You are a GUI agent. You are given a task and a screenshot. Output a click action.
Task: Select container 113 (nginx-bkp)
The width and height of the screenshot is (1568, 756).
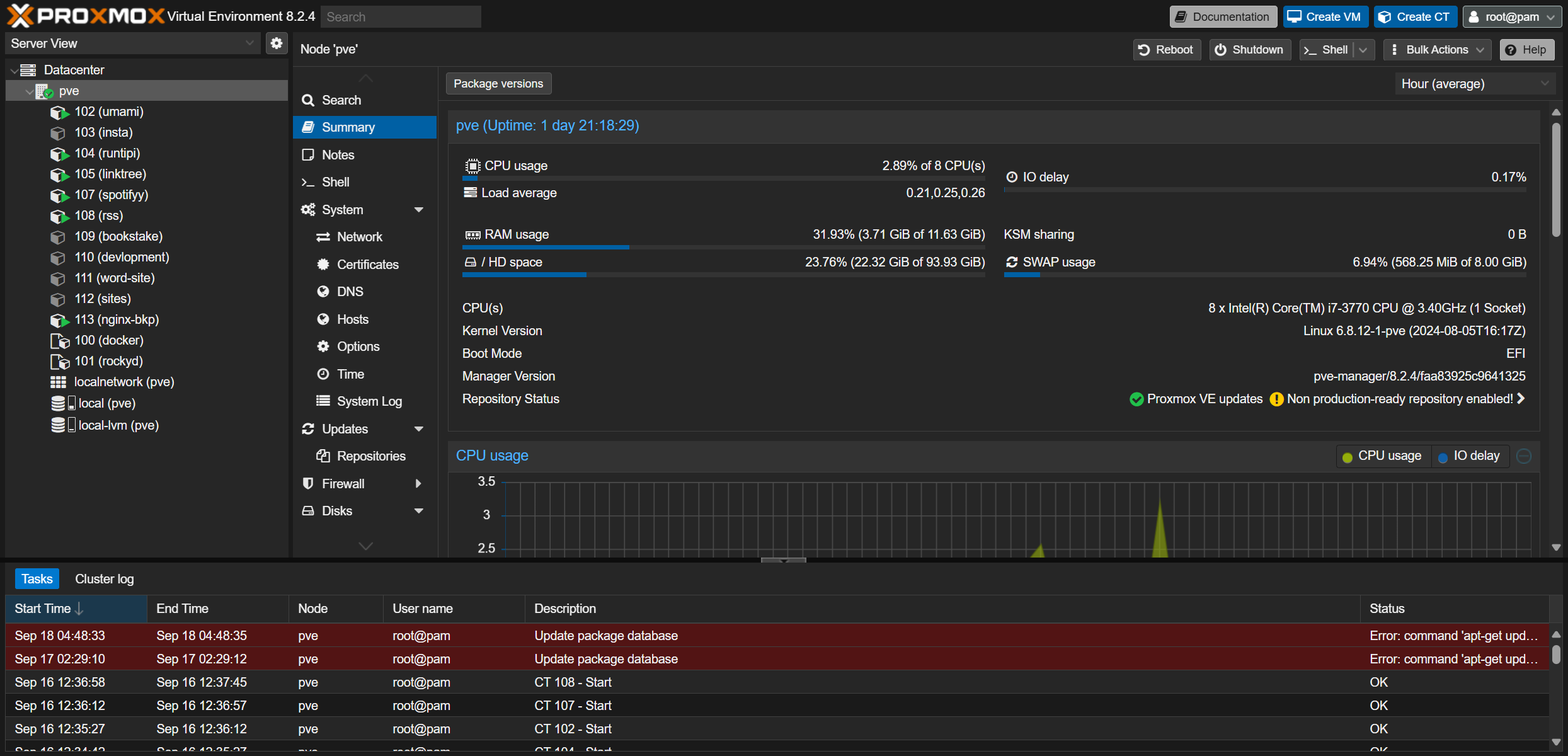click(117, 319)
